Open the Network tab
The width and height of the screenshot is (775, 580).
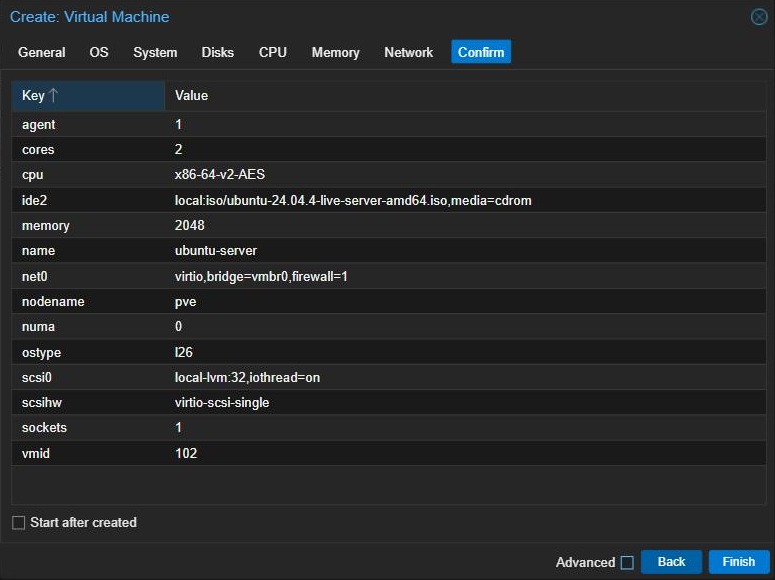coord(409,52)
